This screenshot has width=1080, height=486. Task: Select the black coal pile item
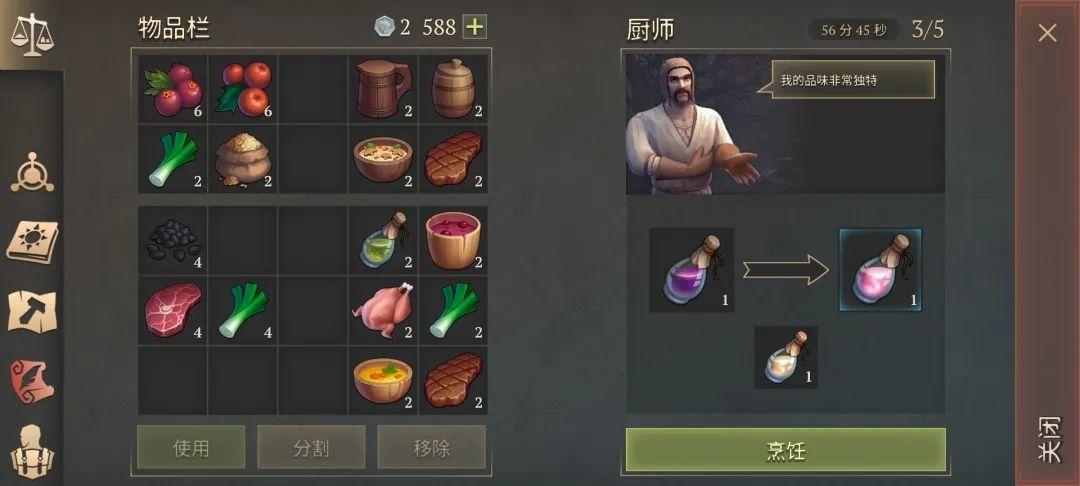[x=173, y=240]
